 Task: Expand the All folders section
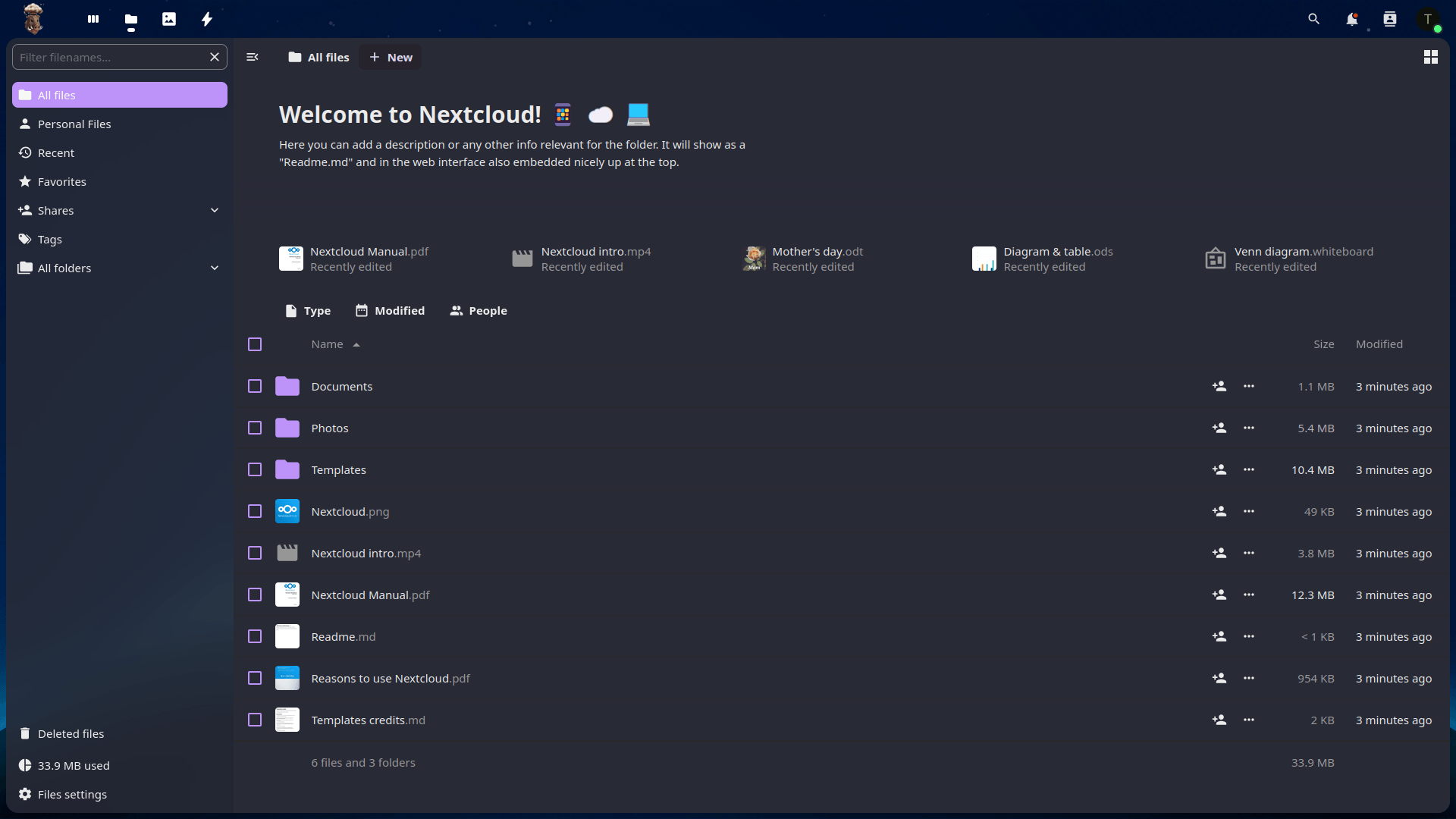point(215,268)
